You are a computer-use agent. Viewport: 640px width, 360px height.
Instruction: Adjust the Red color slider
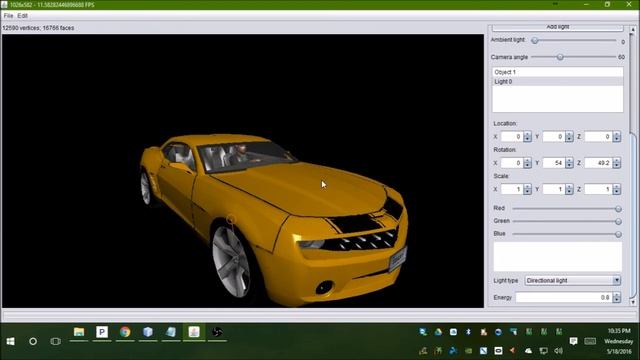[x=567, y=209]
